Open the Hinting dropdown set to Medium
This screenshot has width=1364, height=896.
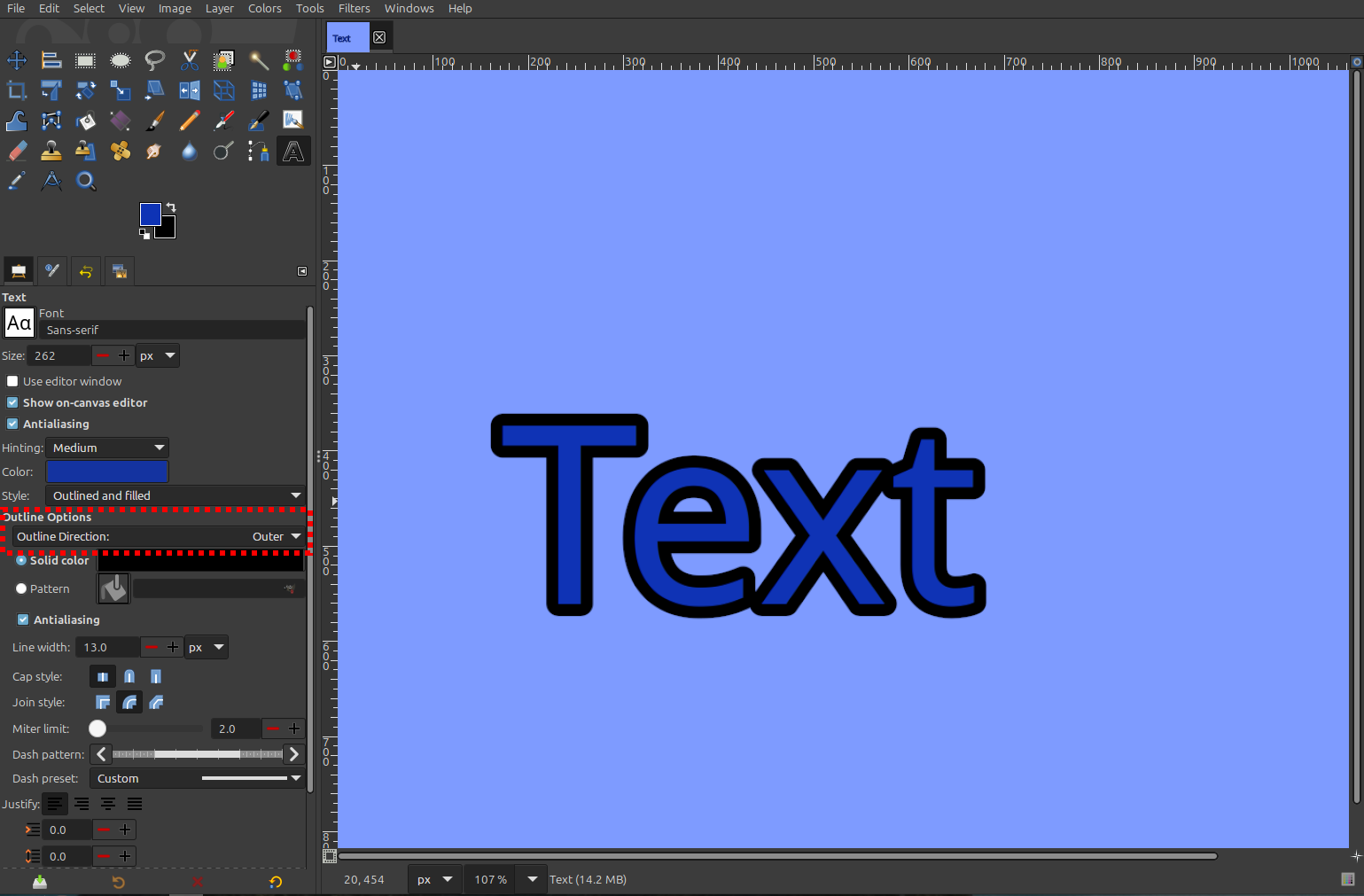[106, 448]
